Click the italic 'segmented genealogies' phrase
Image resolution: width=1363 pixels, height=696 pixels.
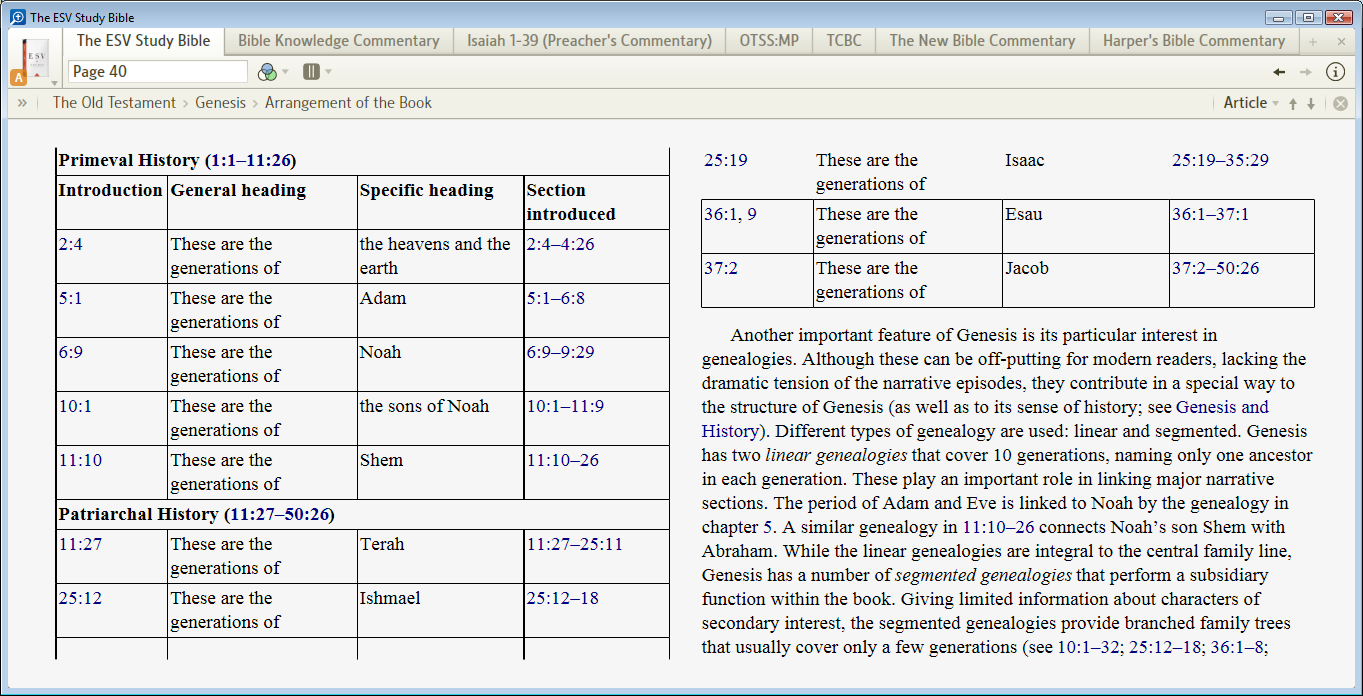click(983, 575)
